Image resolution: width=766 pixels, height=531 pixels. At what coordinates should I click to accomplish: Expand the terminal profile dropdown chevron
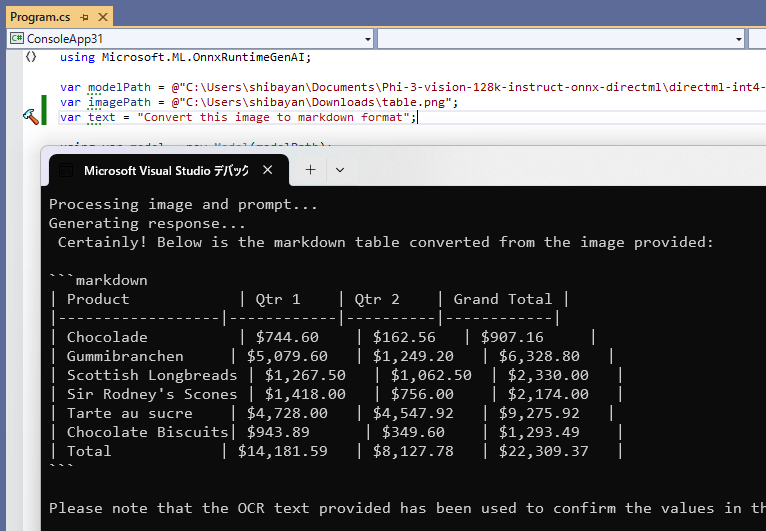340,170
